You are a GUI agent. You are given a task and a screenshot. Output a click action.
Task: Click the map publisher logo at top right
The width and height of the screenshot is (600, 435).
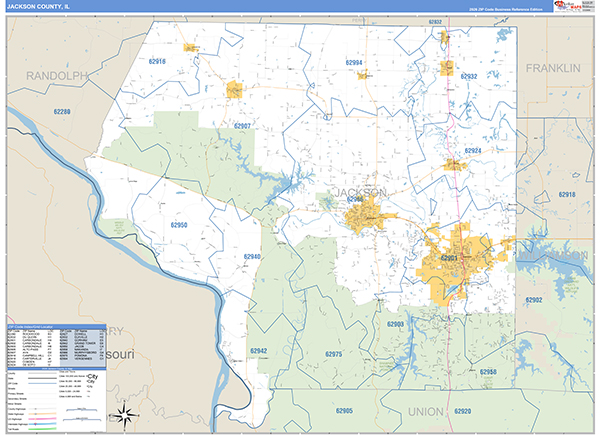[x=567, y=5]
